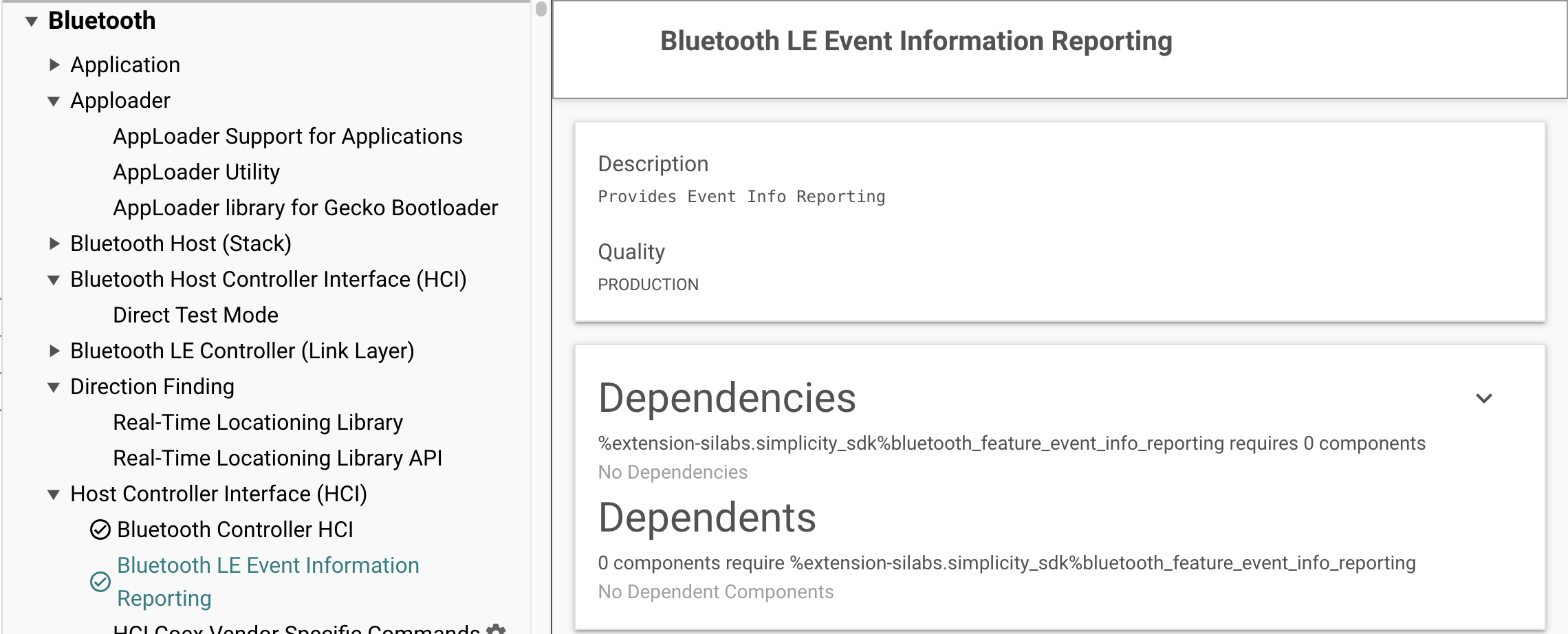Collapse the Direction Finding group

click(54, 387)
